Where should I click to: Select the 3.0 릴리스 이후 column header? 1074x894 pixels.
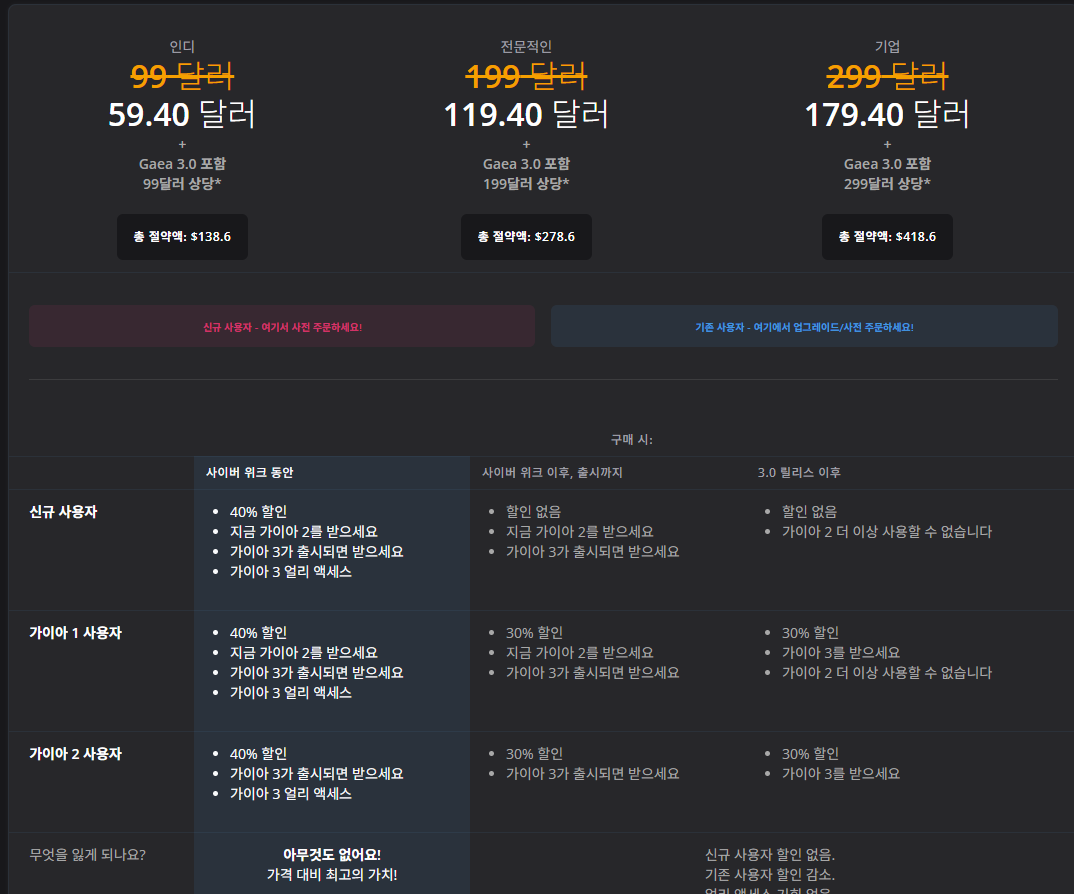799,472
